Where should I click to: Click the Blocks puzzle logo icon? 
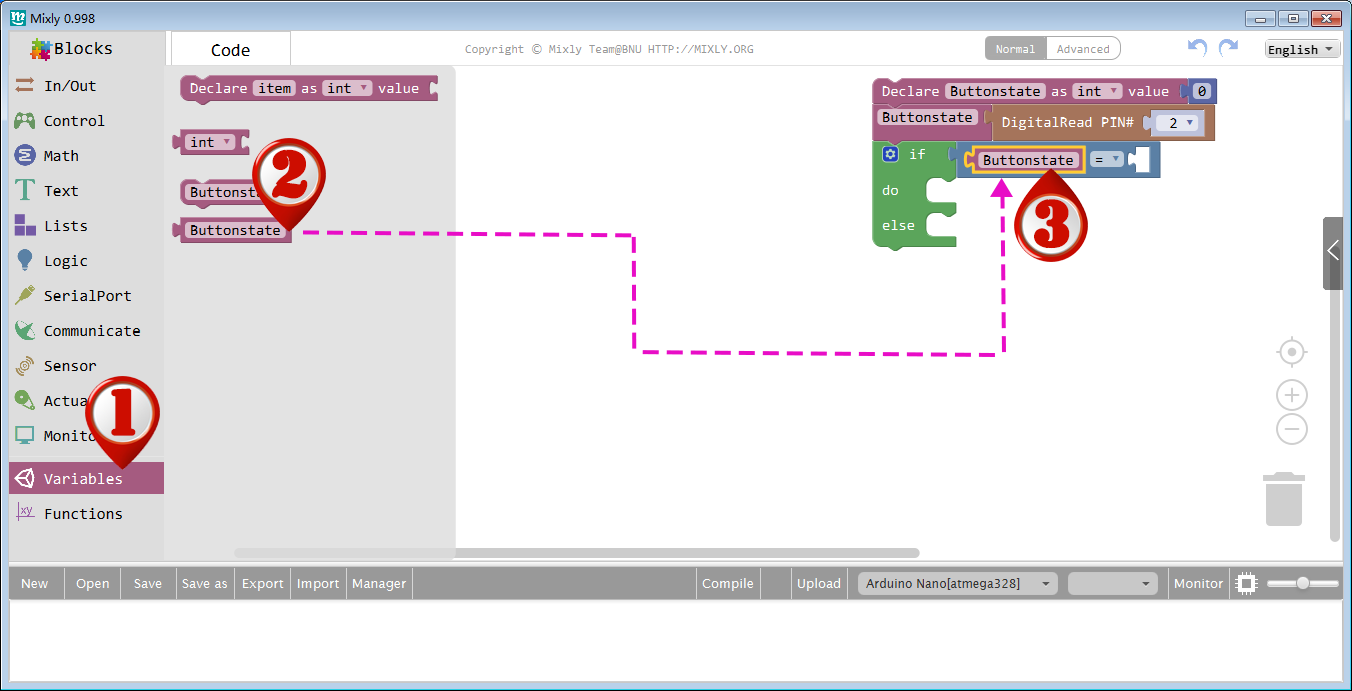tap(40, 49)
